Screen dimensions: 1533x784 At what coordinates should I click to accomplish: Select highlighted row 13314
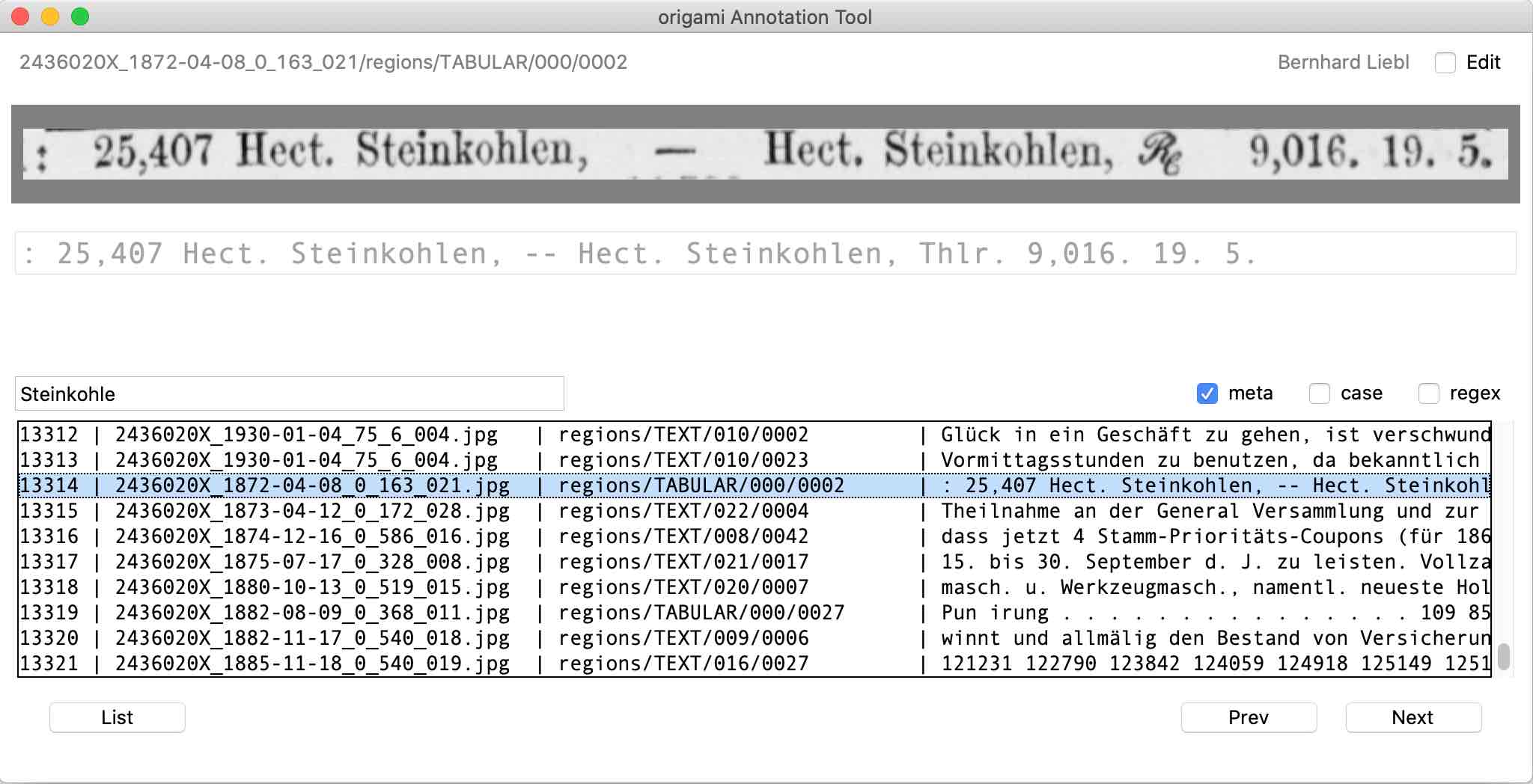pyautogui.click(x=755, y=486)
